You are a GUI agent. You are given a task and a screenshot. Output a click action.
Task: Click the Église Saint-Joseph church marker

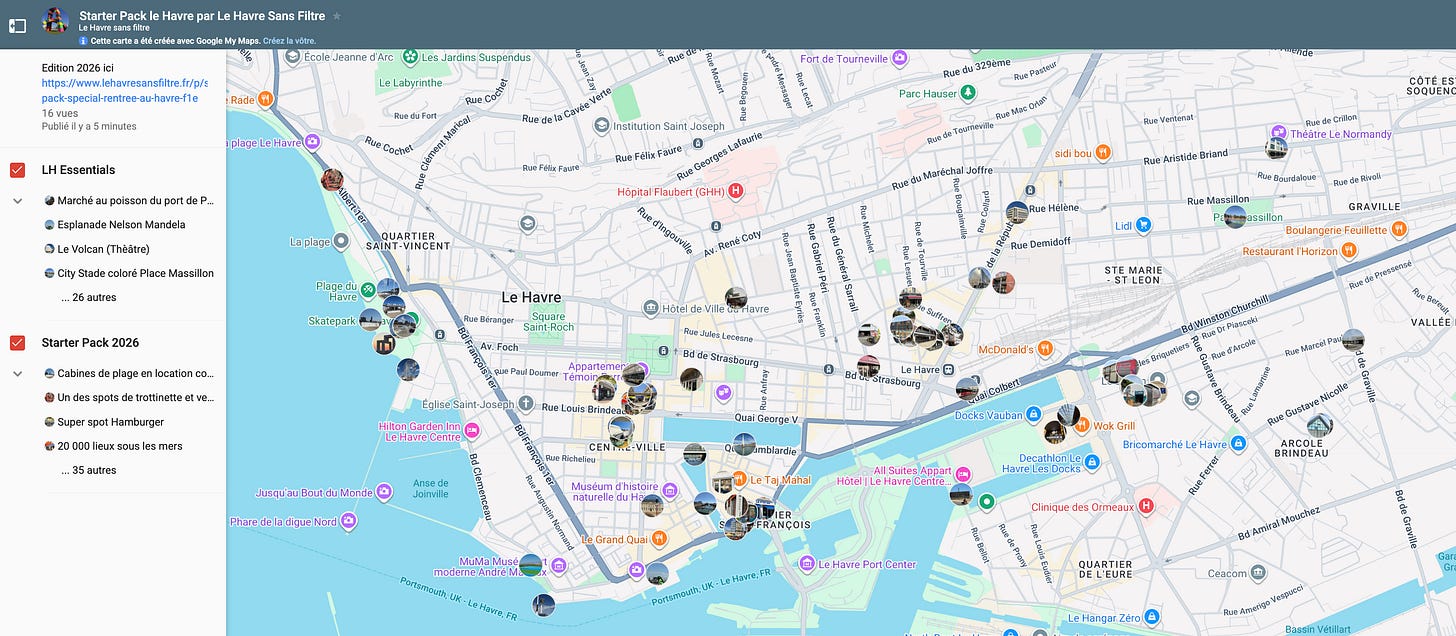tap(526, 404)
